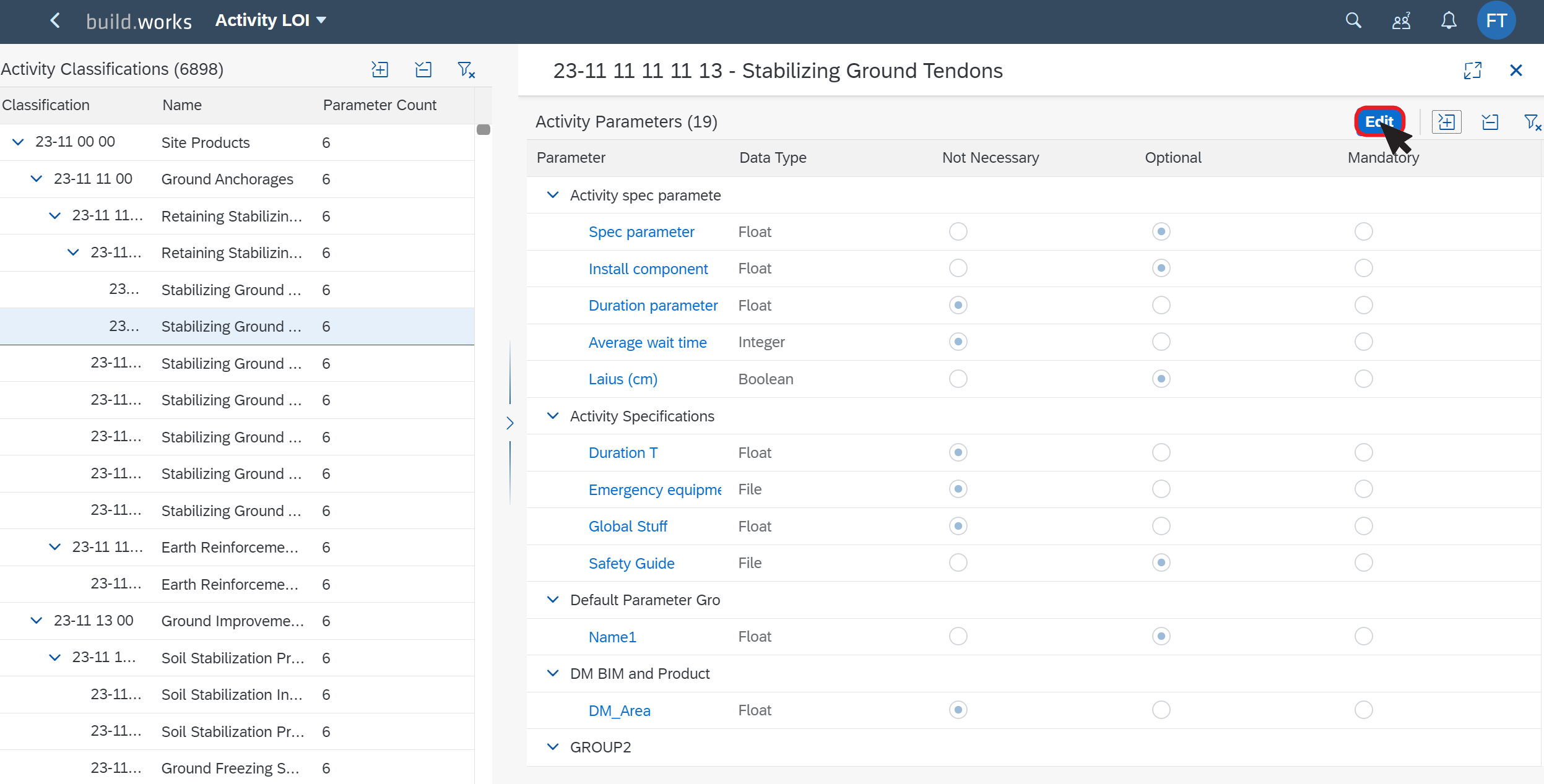Open the DM_Area link
The image size is (1544, 784).
[619, 711]
